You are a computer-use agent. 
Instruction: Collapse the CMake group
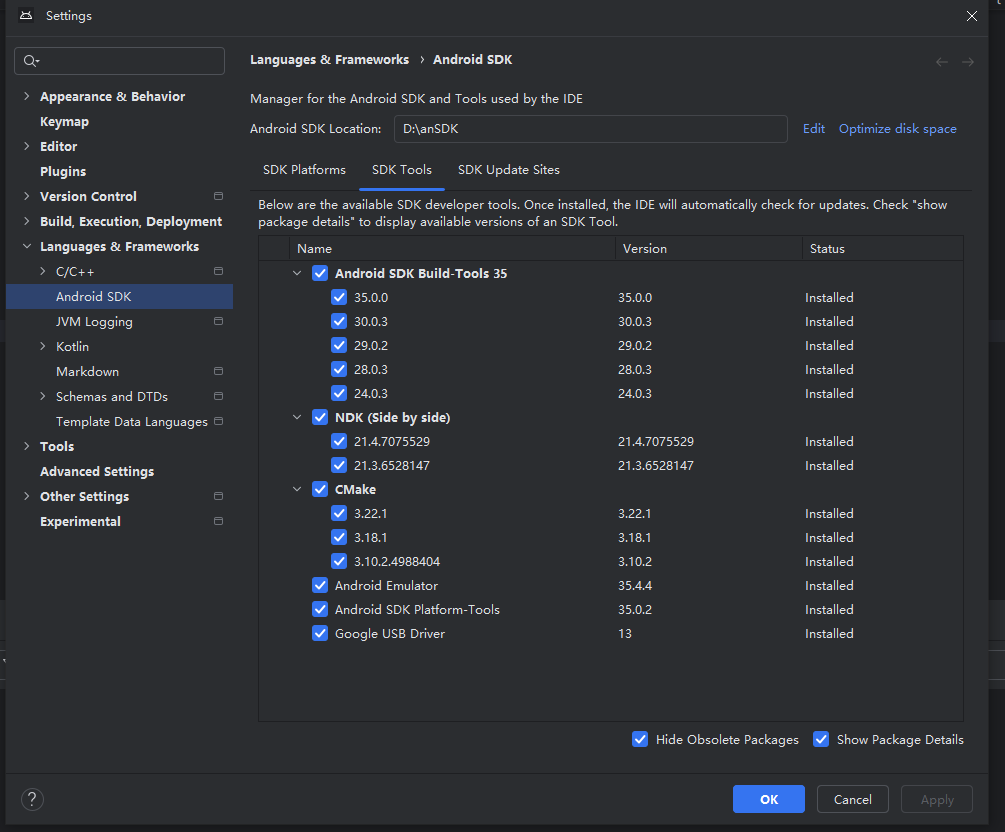pos(297,489)
